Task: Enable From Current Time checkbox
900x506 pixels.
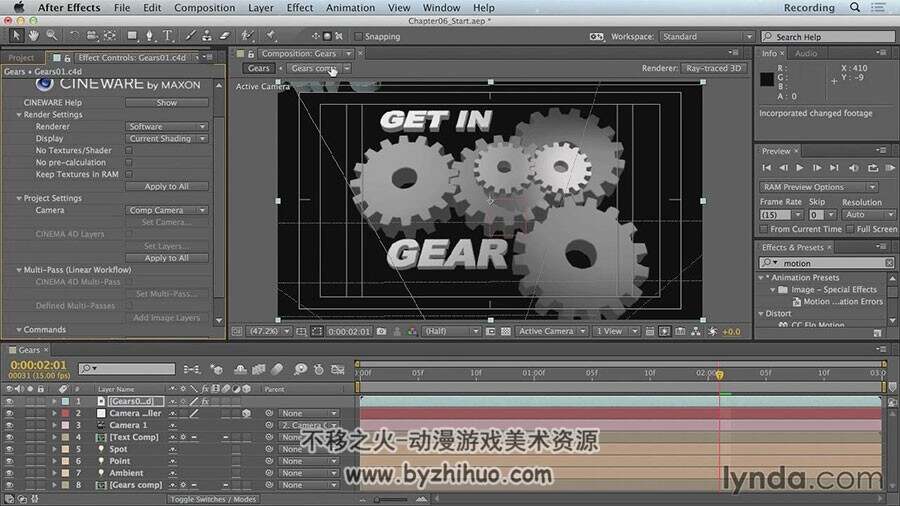Action: pyautogui.click(x=764, y=229)
